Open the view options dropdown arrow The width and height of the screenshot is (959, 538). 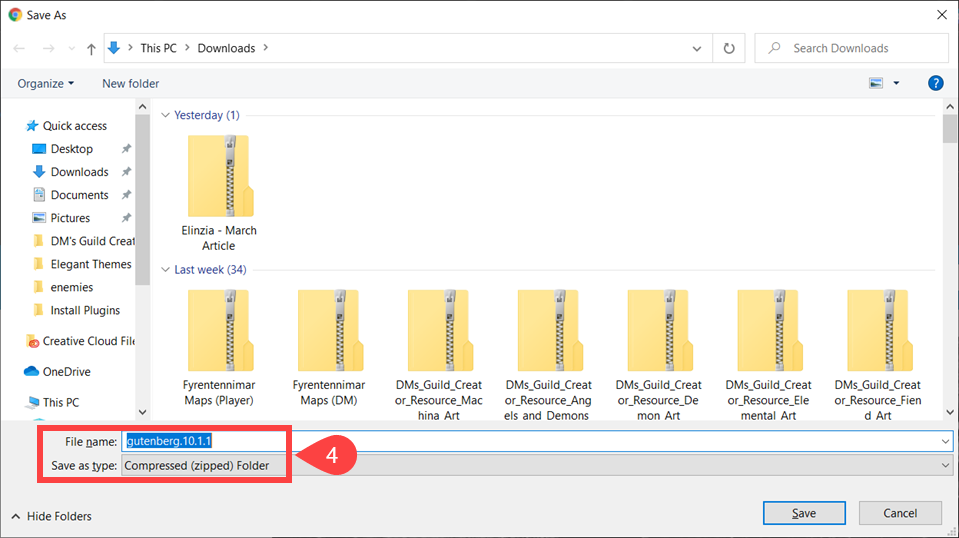(x=896, y=83)
